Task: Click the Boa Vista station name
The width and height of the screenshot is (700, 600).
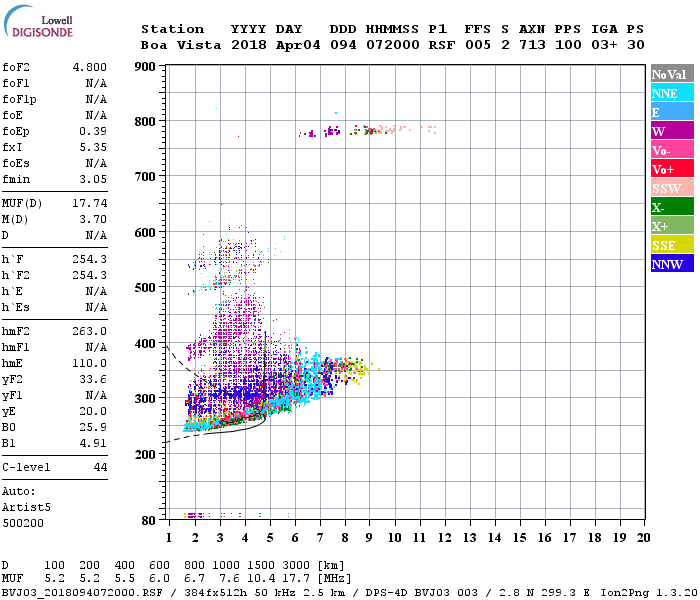Action: (x=181, y=45)
